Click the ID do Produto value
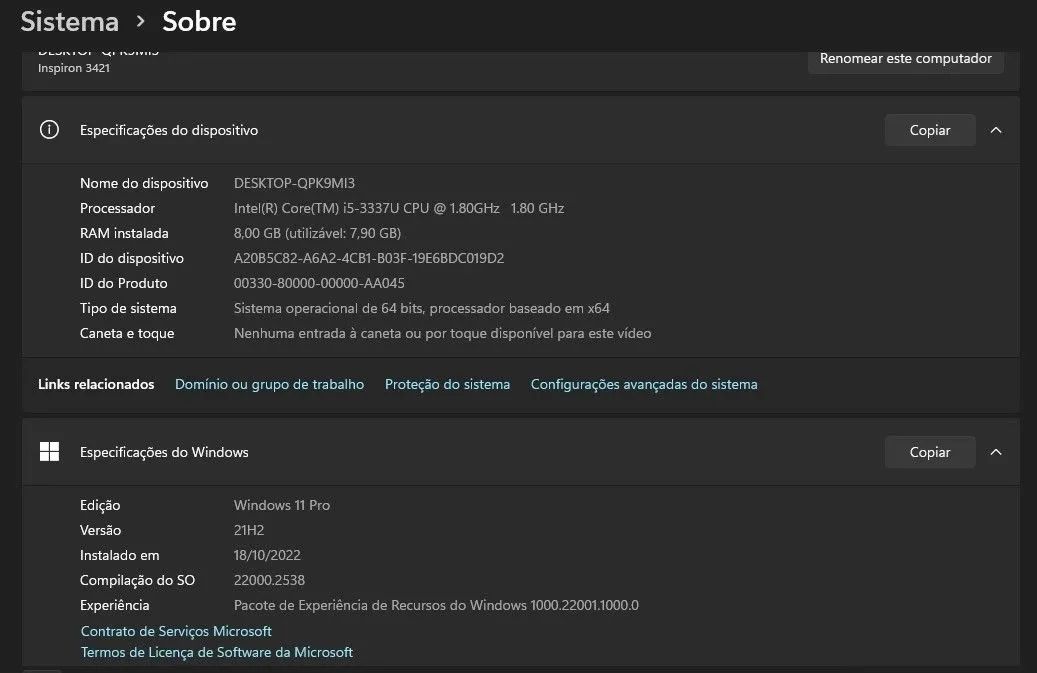 [x=319, y=283]
